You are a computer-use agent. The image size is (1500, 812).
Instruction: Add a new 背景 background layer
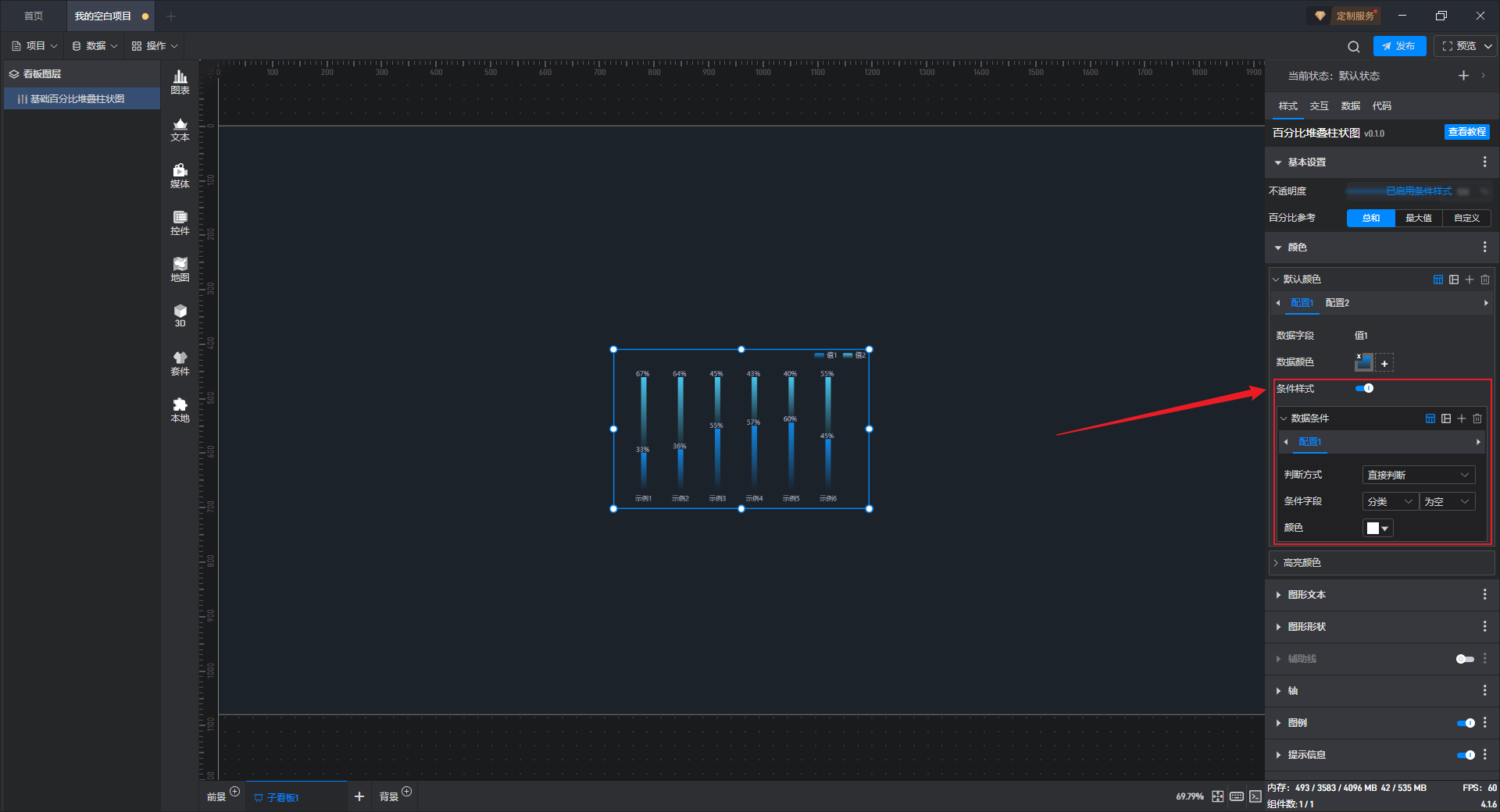(x=407, y=791)
